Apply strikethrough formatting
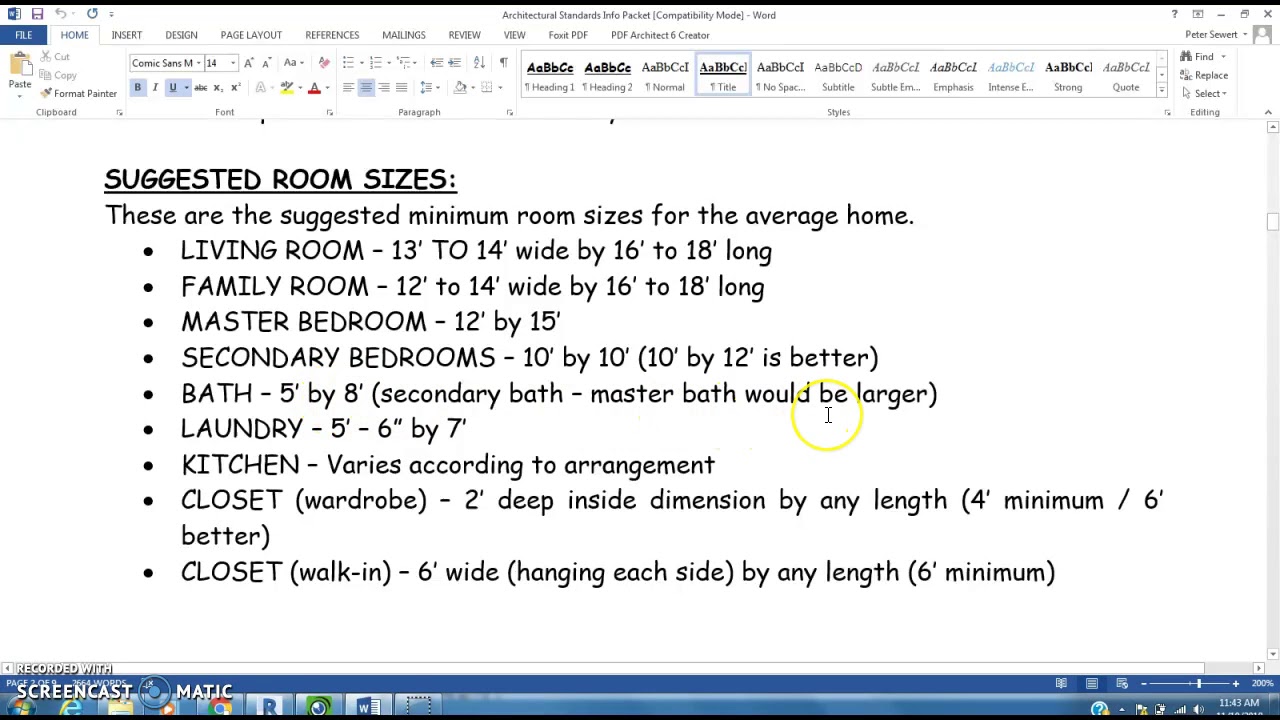 (x=200, y=88)
